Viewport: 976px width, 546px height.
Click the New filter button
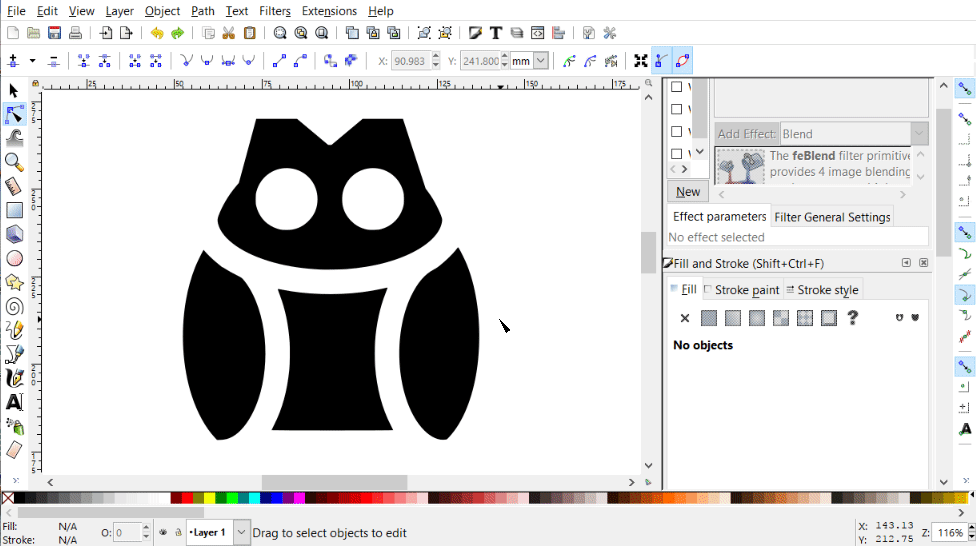[x=688, y=192]
